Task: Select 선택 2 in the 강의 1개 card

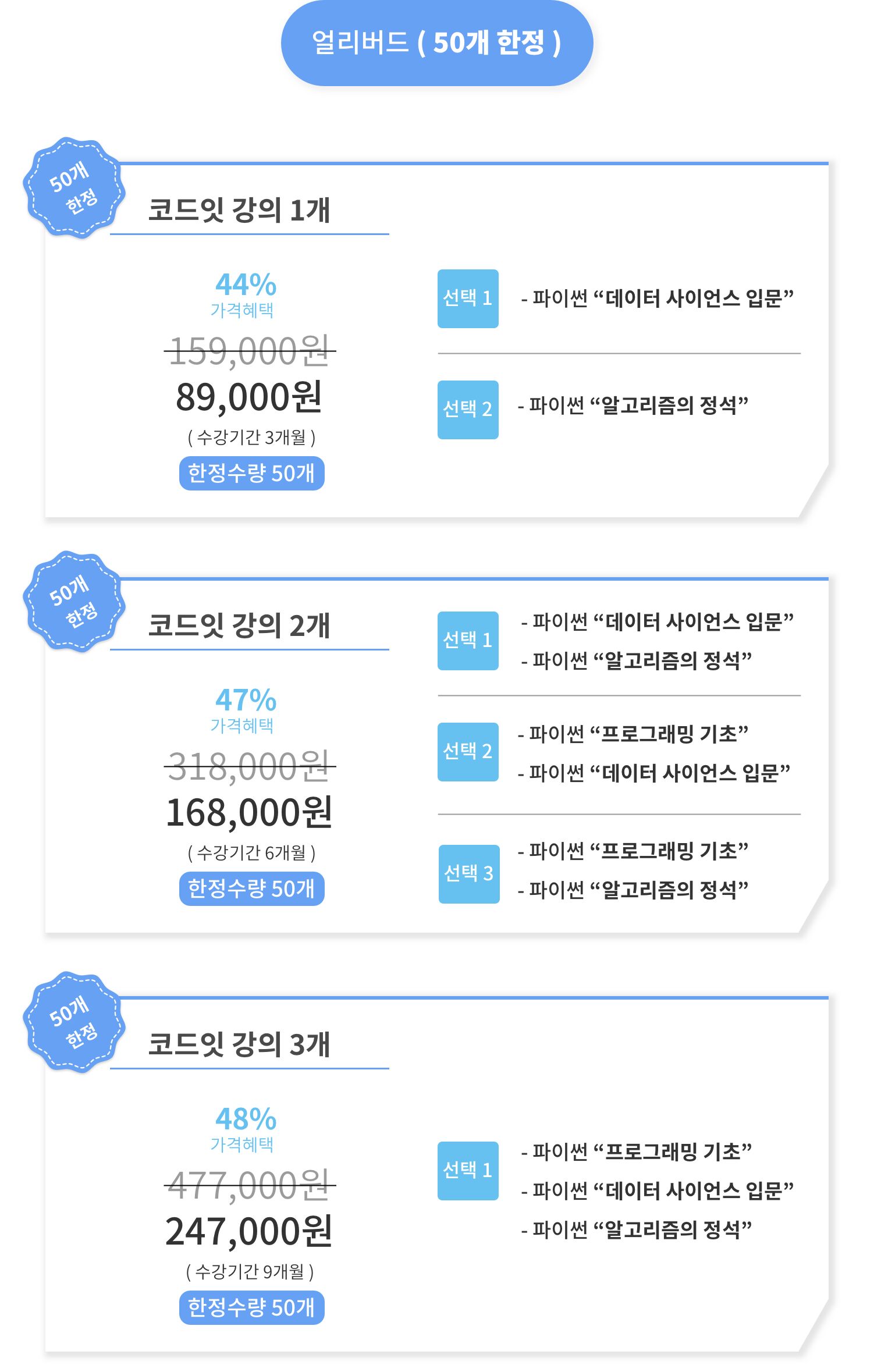Action: click(468, 410)
